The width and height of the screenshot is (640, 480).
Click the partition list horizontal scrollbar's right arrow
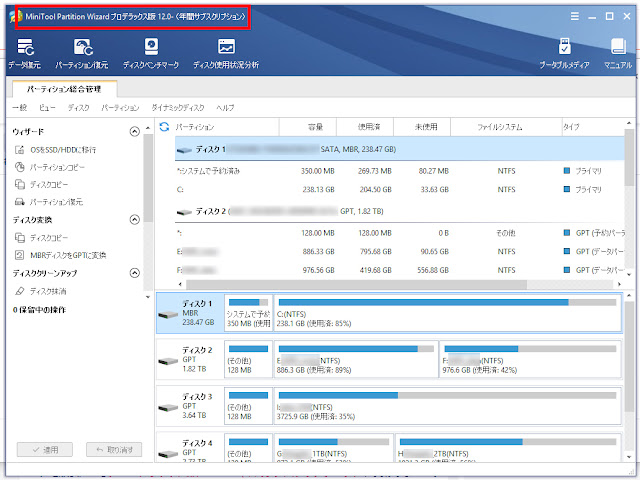point(619,284)
